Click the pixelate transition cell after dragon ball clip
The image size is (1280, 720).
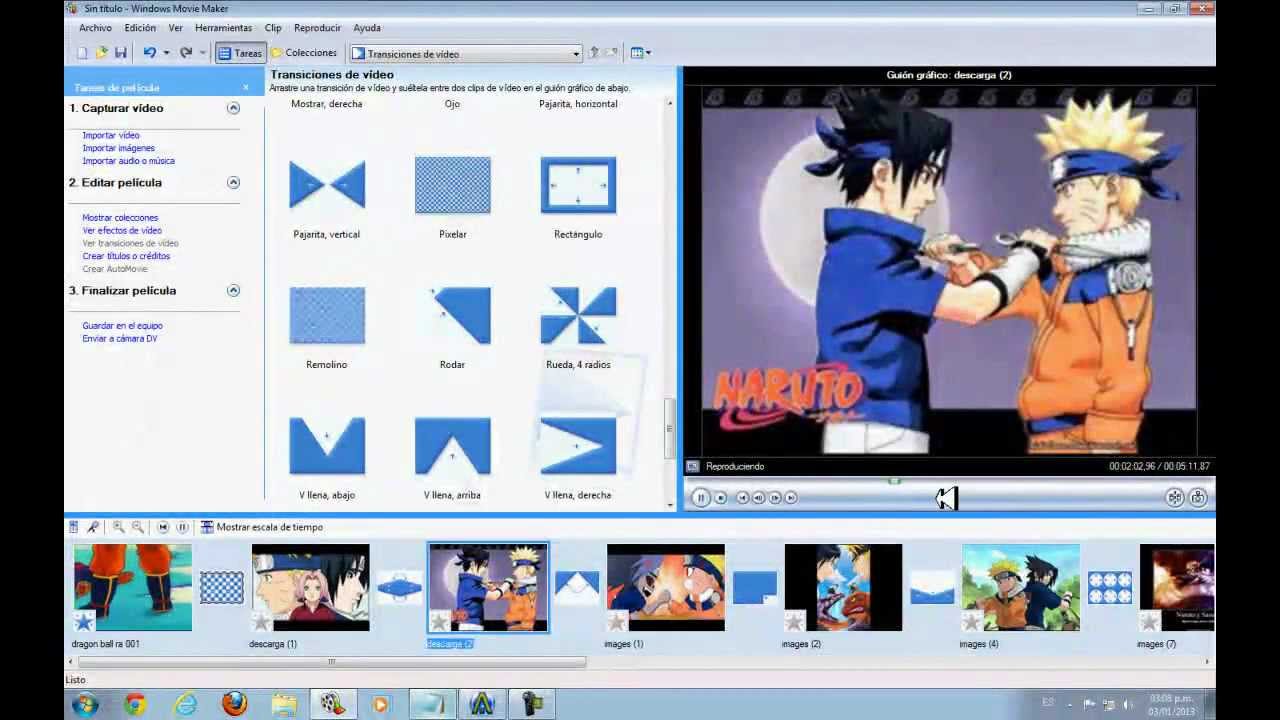(x=222, y=587)
